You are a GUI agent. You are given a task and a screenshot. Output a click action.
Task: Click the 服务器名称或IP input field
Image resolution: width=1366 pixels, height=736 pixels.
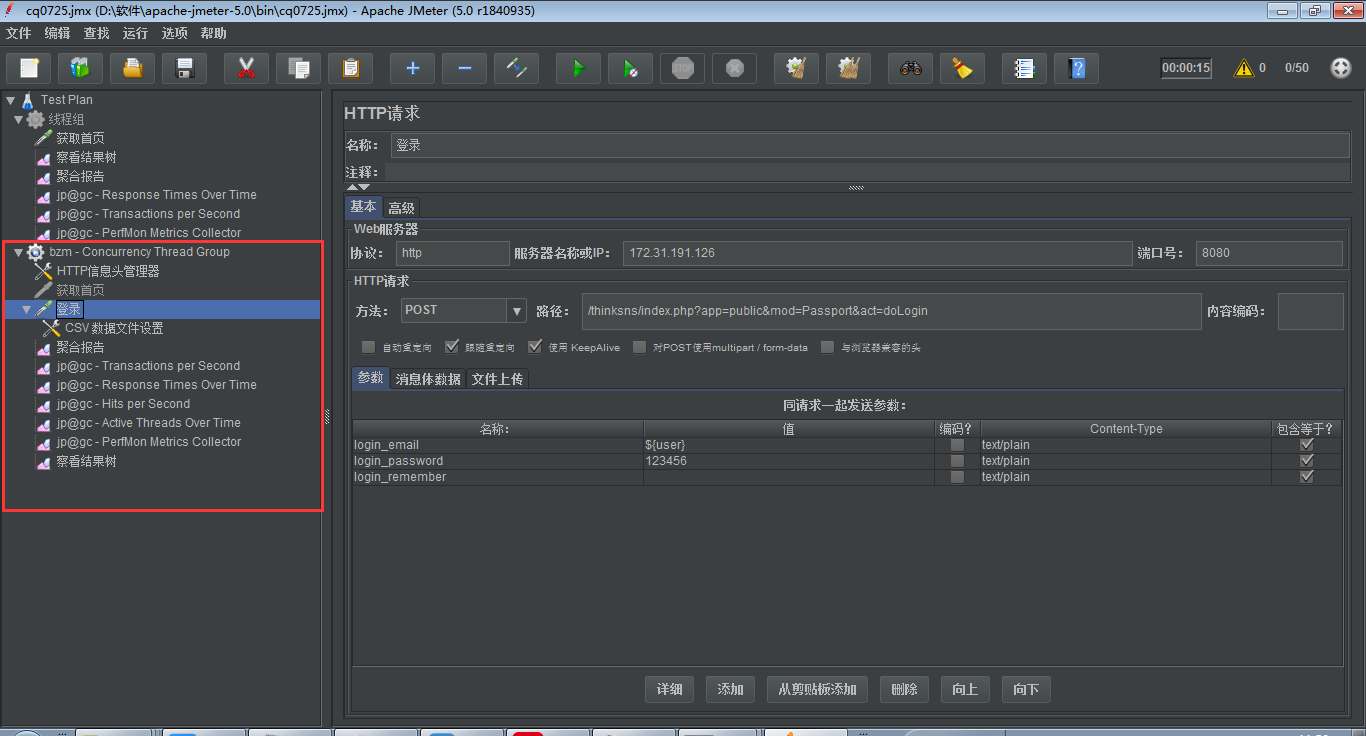click(877, 253)
